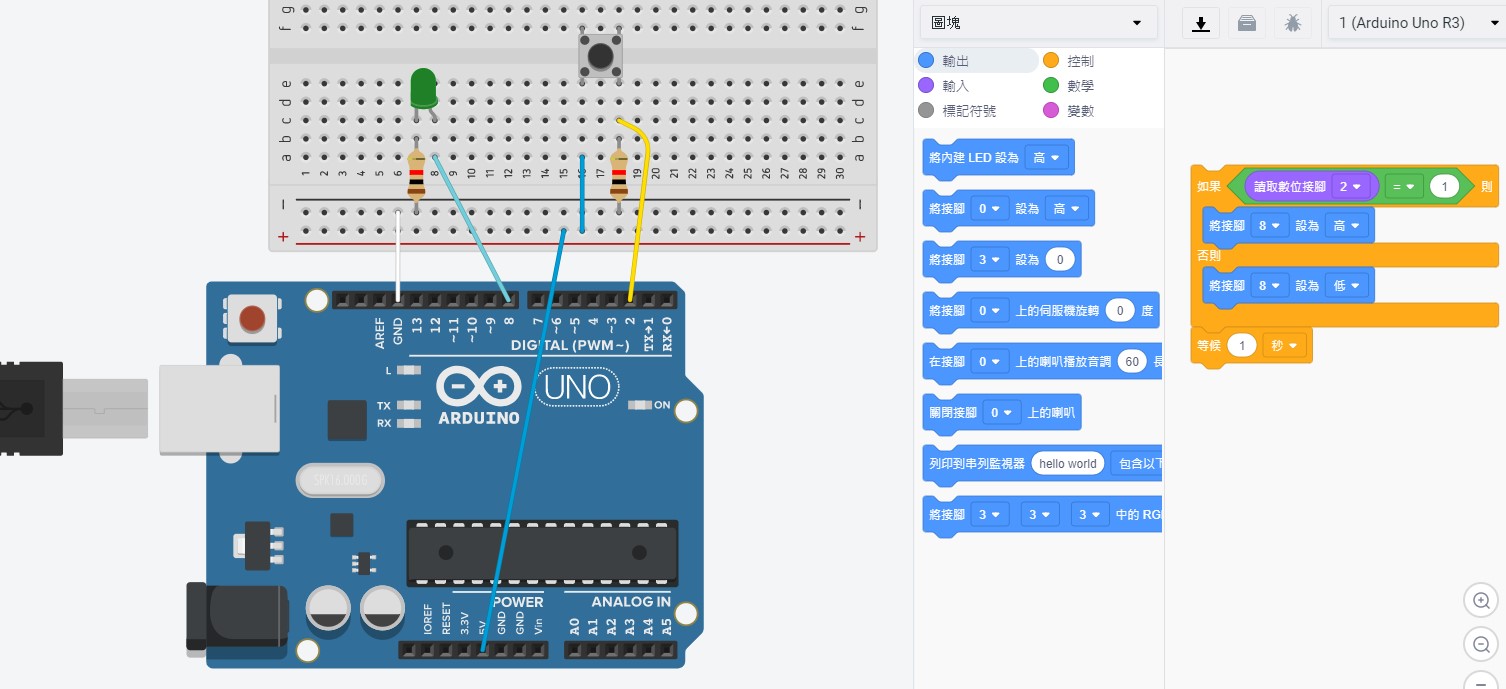Viewport: 1506px width, 689px height.
Task: Open the libraries drawer icon
Action: click(x=1247, y=23)
